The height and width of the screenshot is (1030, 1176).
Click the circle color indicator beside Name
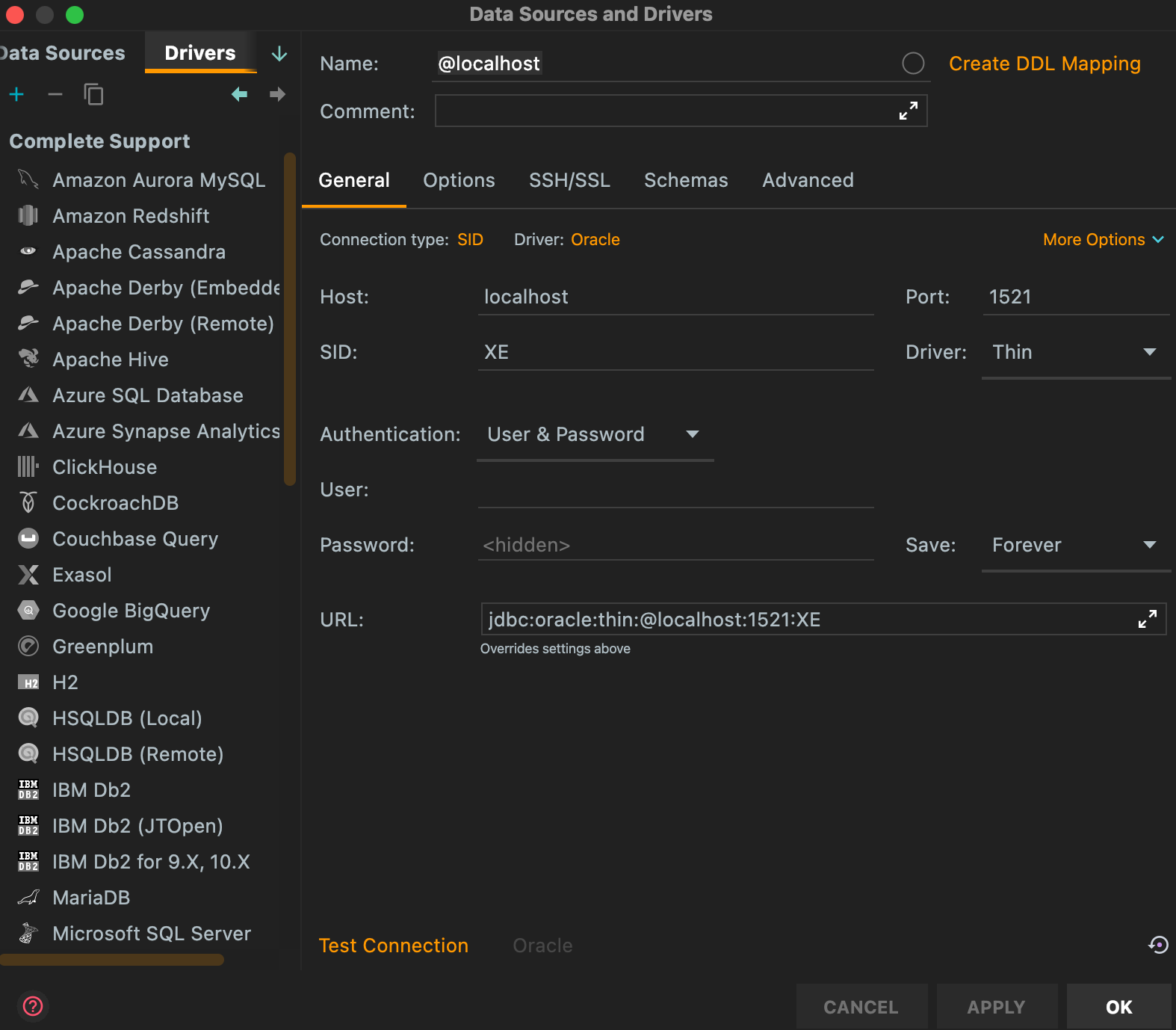(913, 64)
